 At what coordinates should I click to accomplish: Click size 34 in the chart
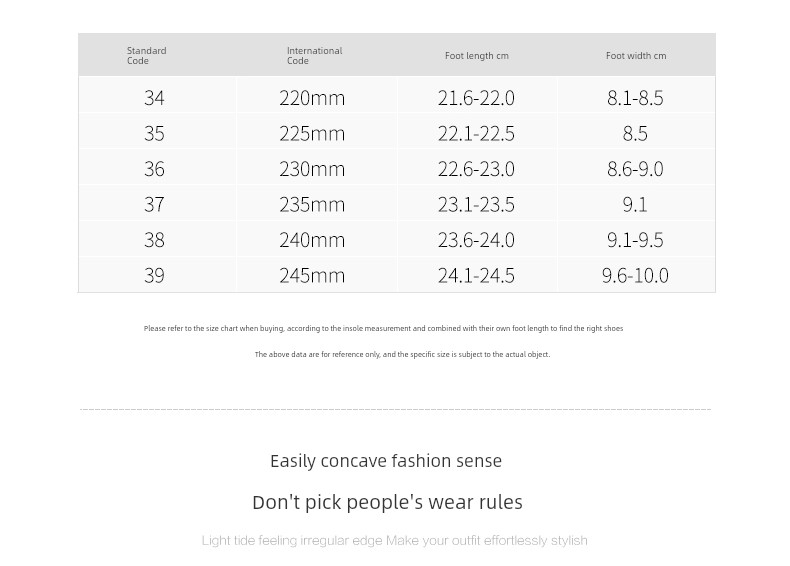tap(154, 98)
